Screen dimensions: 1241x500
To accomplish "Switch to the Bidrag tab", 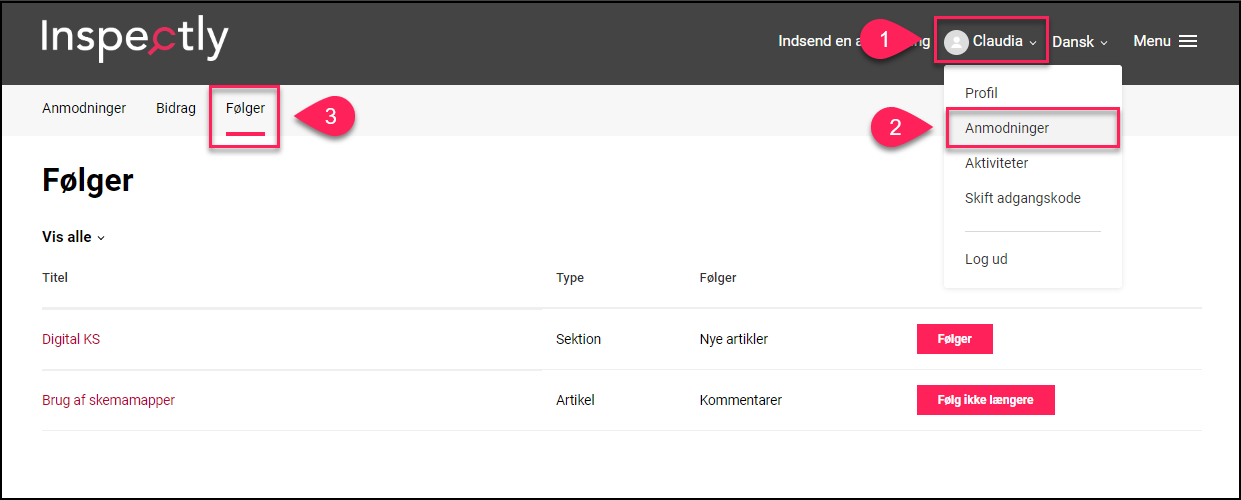I will pyautogui.click(x=176, y=108).
